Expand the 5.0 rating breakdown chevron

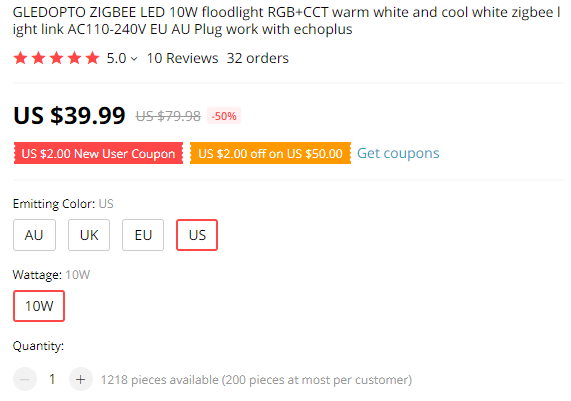tap(134, 59)
